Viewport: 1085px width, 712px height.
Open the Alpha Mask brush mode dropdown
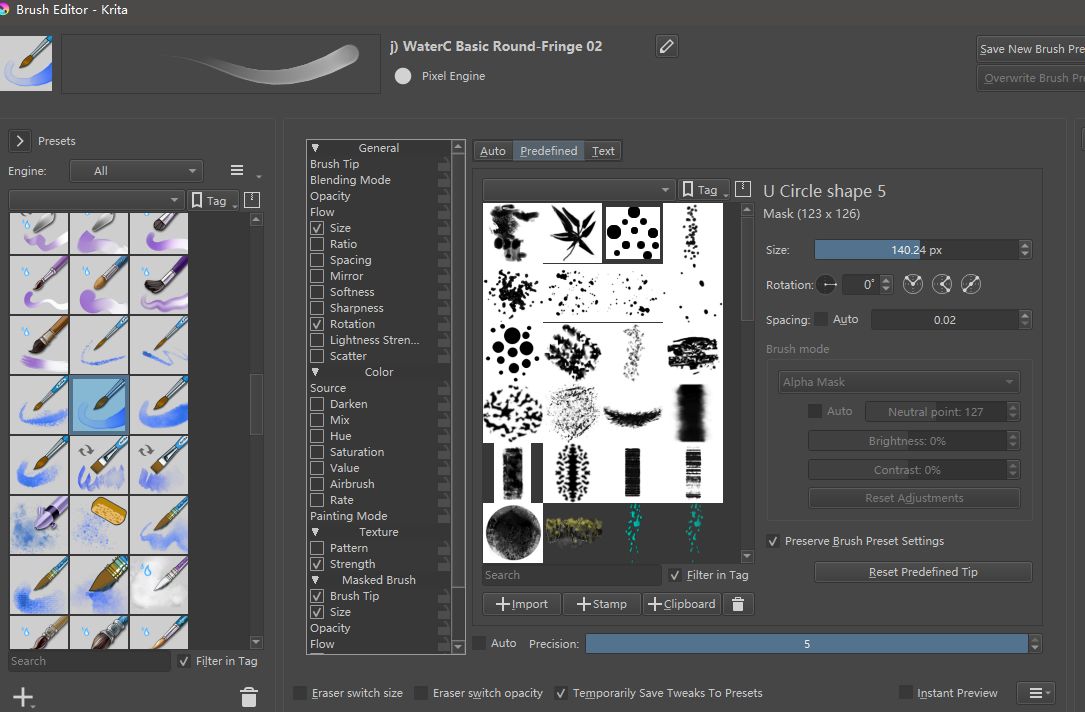point(898,382)
